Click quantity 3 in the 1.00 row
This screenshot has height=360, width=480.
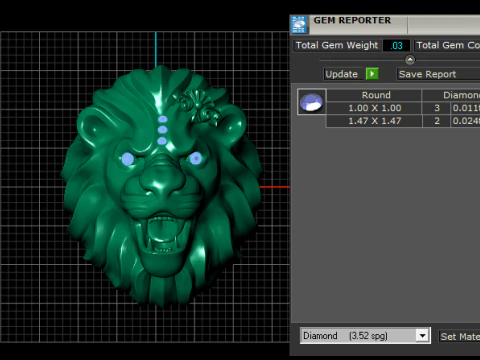pyautogui.click(x=437, y=108)
